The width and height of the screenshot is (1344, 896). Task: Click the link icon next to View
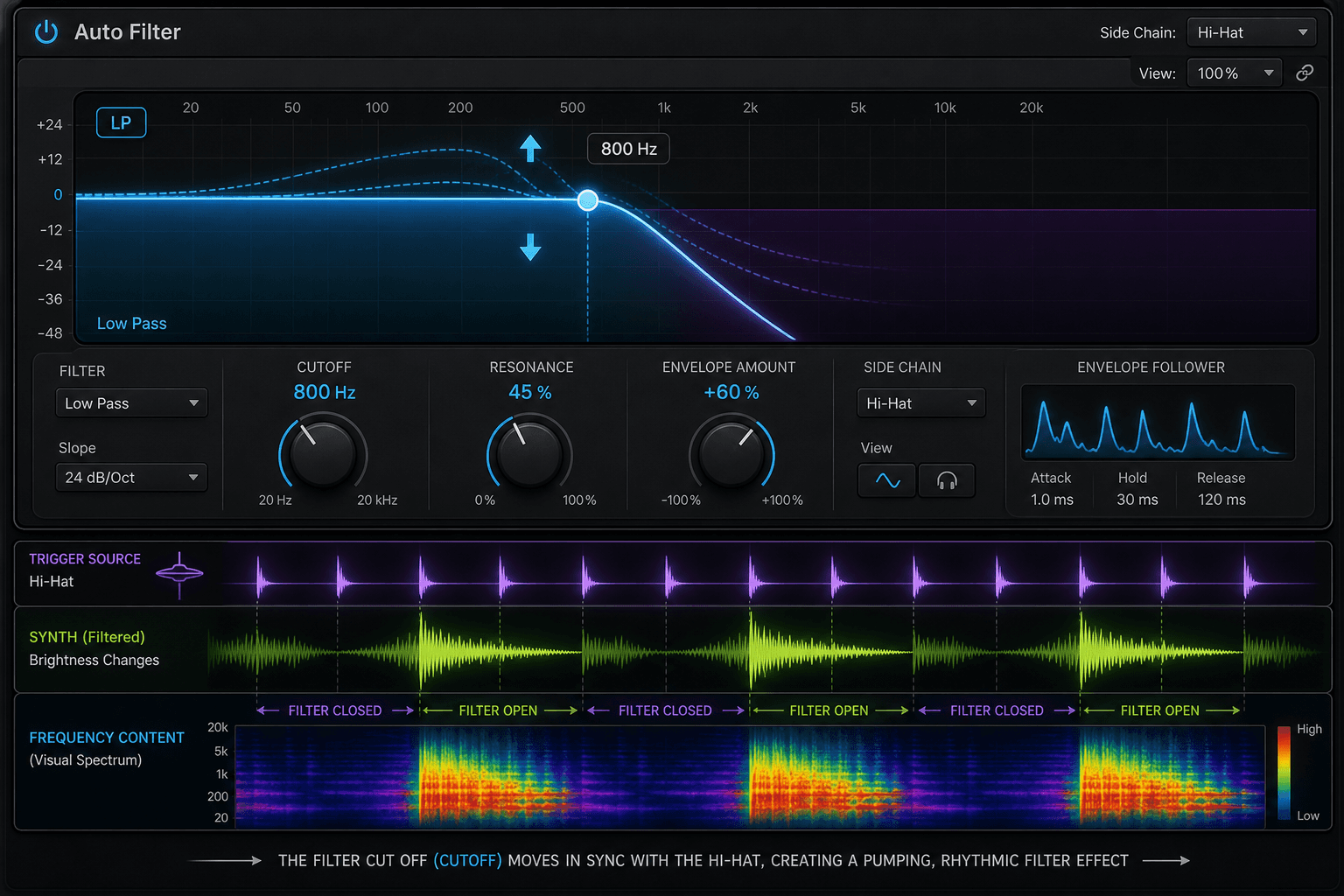(x=1305, y=73)
